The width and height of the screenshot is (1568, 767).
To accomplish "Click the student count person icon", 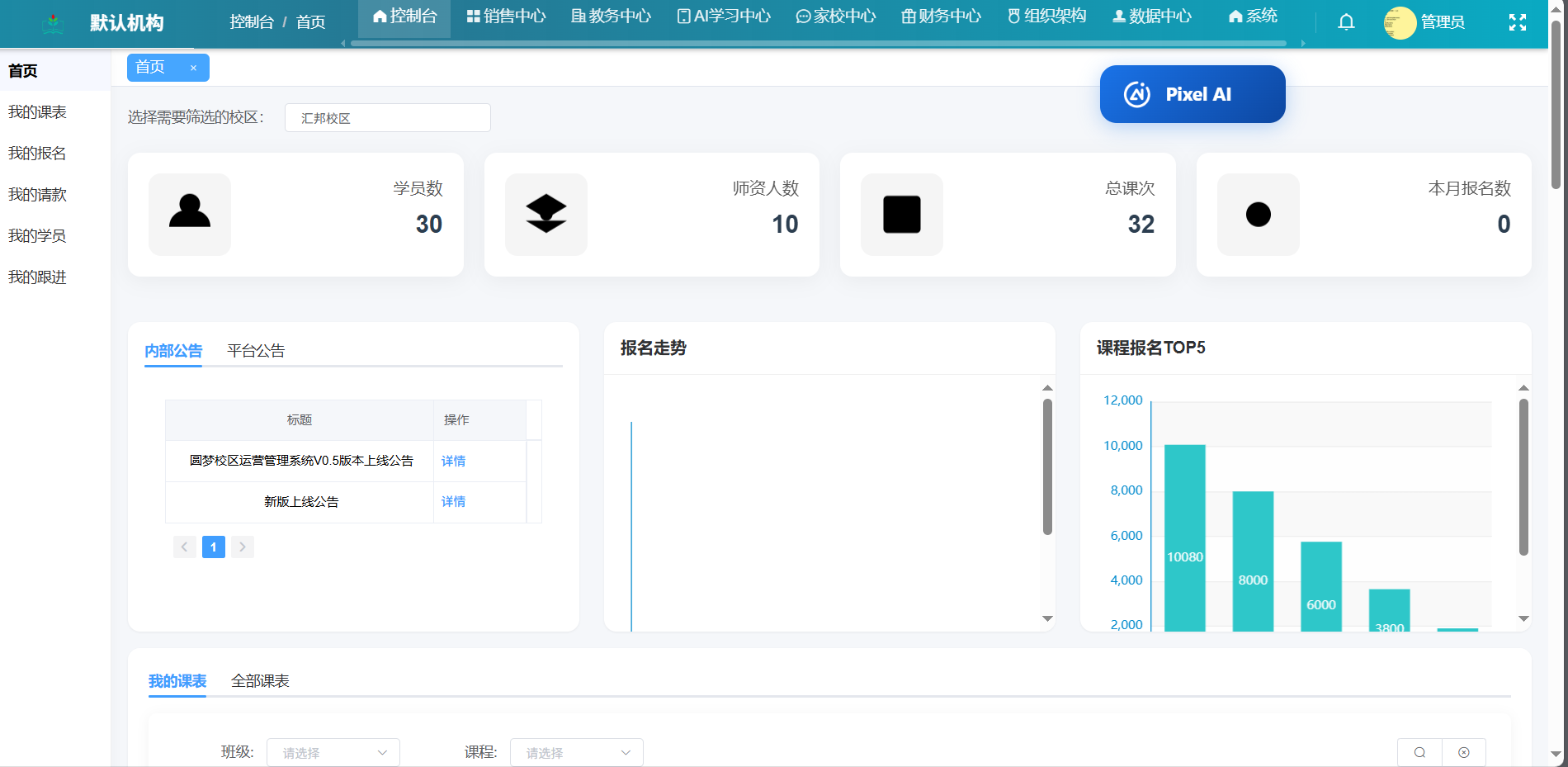I will (x=190, y=214).
